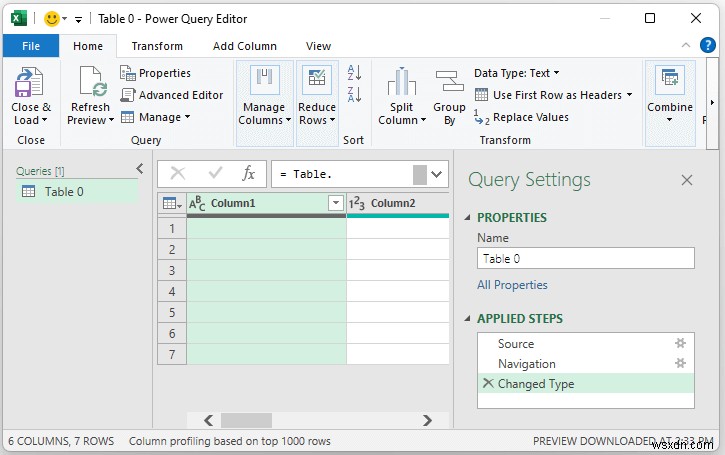Screen dimensions: 725x455
Task: Click the Reduce Rows icon
Action: click(317, 80)
